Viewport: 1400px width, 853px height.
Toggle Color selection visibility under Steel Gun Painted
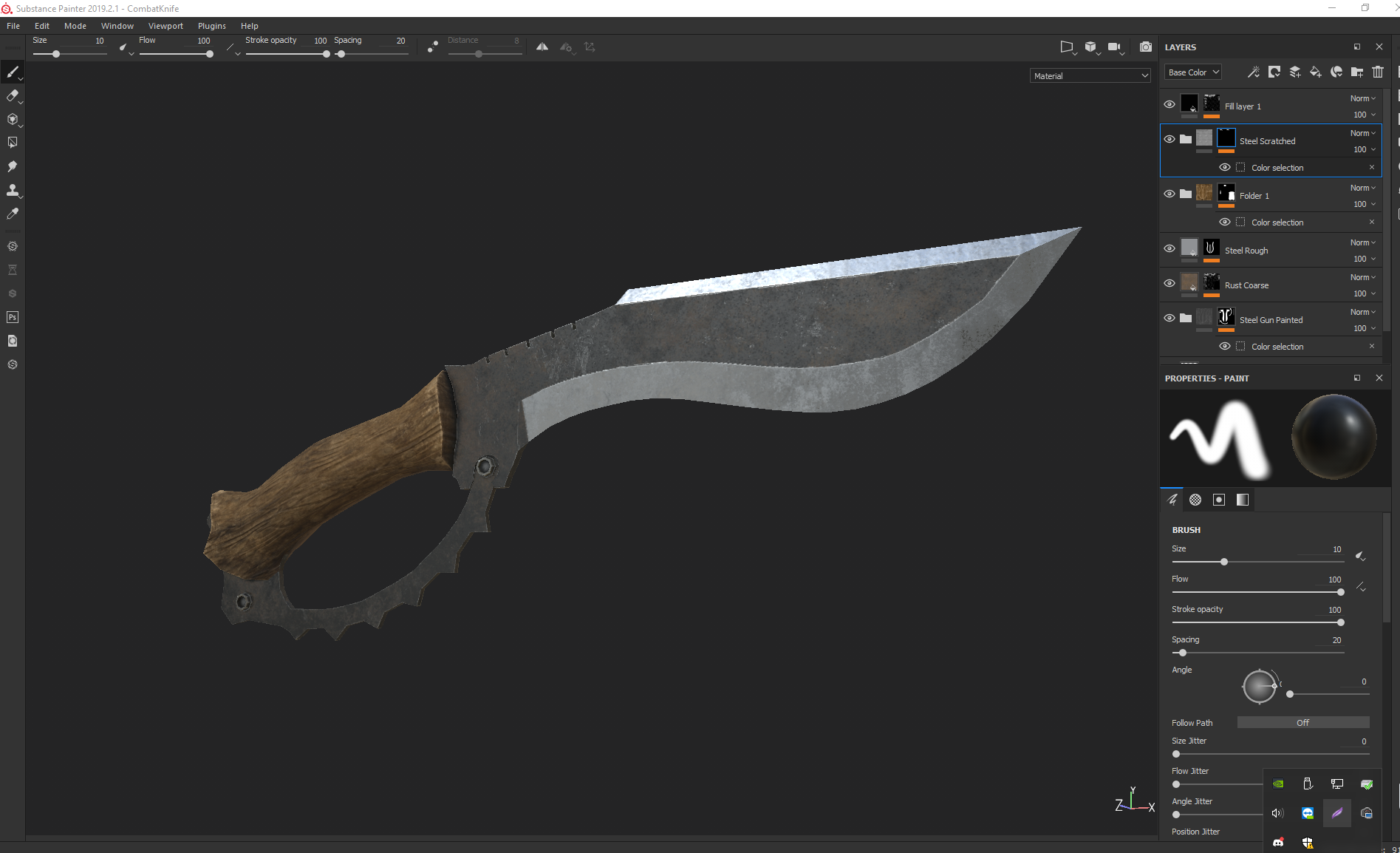pyautogui.click(x=1225, y=346)
